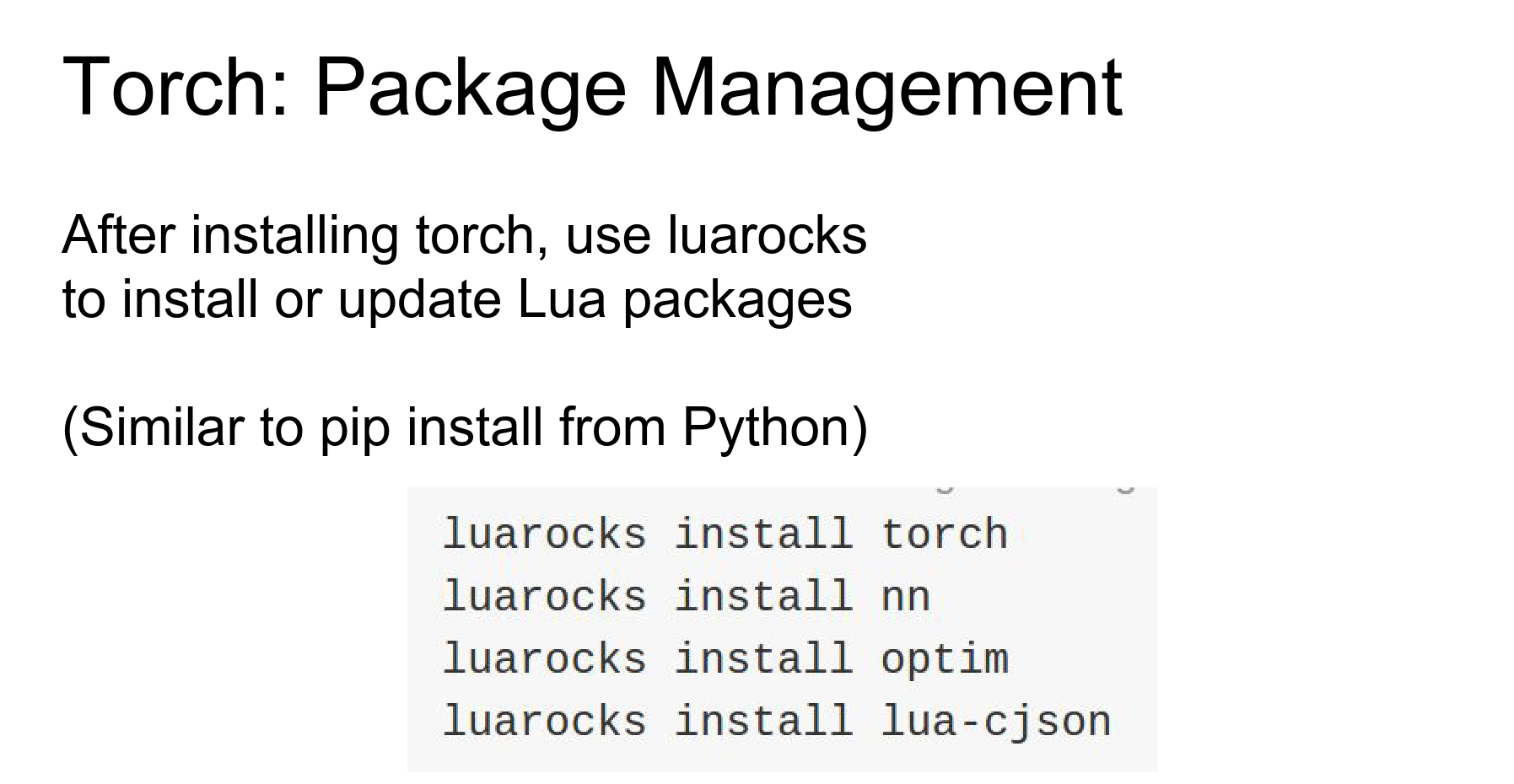Click "nn" in the second code line
The image size is (1514, 784).
point(905,597)
